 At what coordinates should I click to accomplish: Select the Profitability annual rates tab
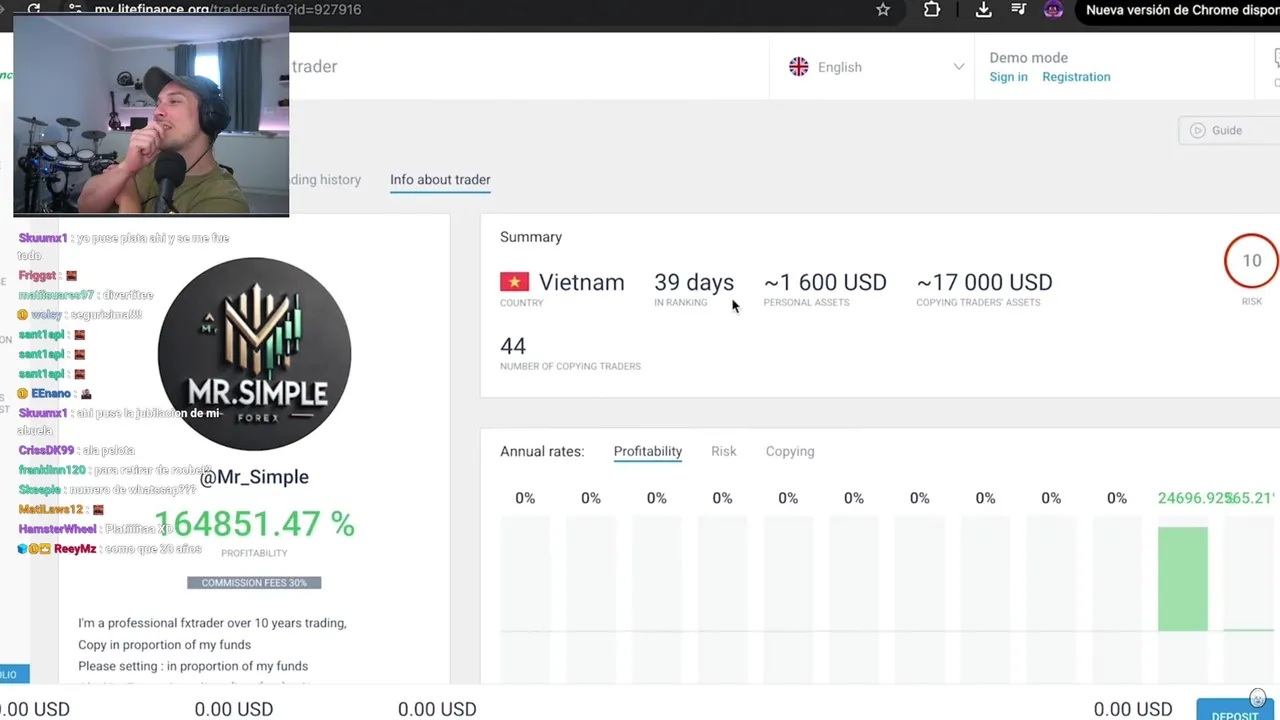click(648, 451)
